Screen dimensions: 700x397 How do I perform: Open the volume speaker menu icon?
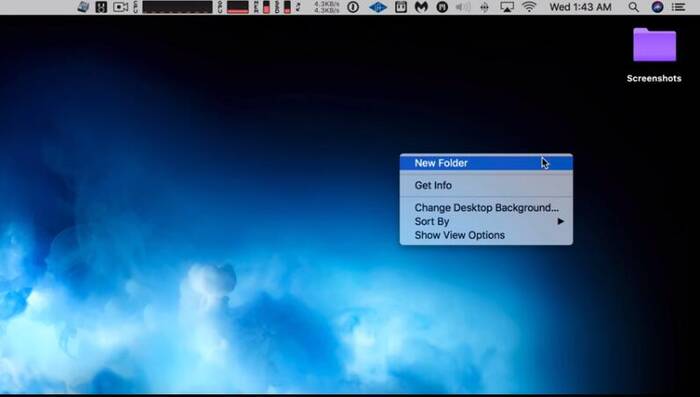(463, 7)
